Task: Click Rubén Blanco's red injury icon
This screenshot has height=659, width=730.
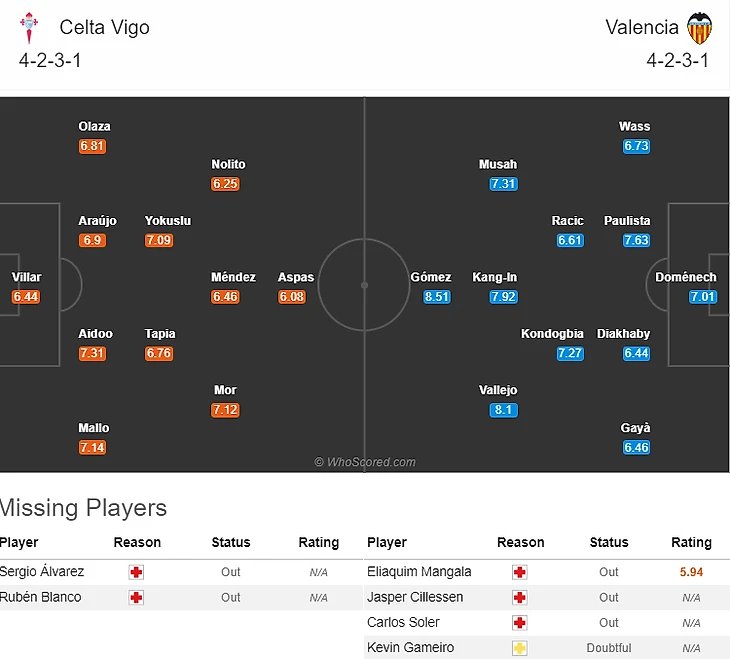Action: 137,597
